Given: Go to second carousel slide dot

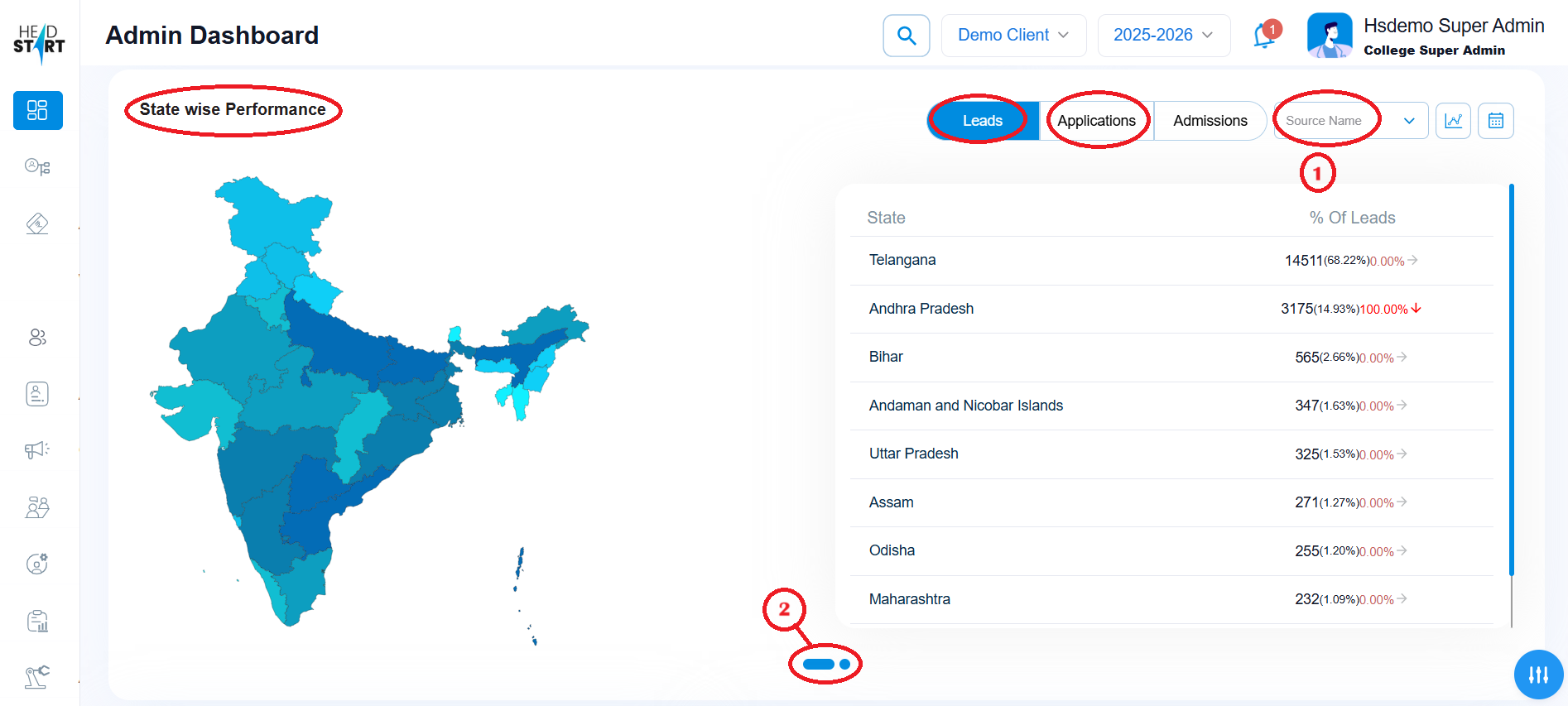Looking at the screenshot, I should (x=844, y=664).
